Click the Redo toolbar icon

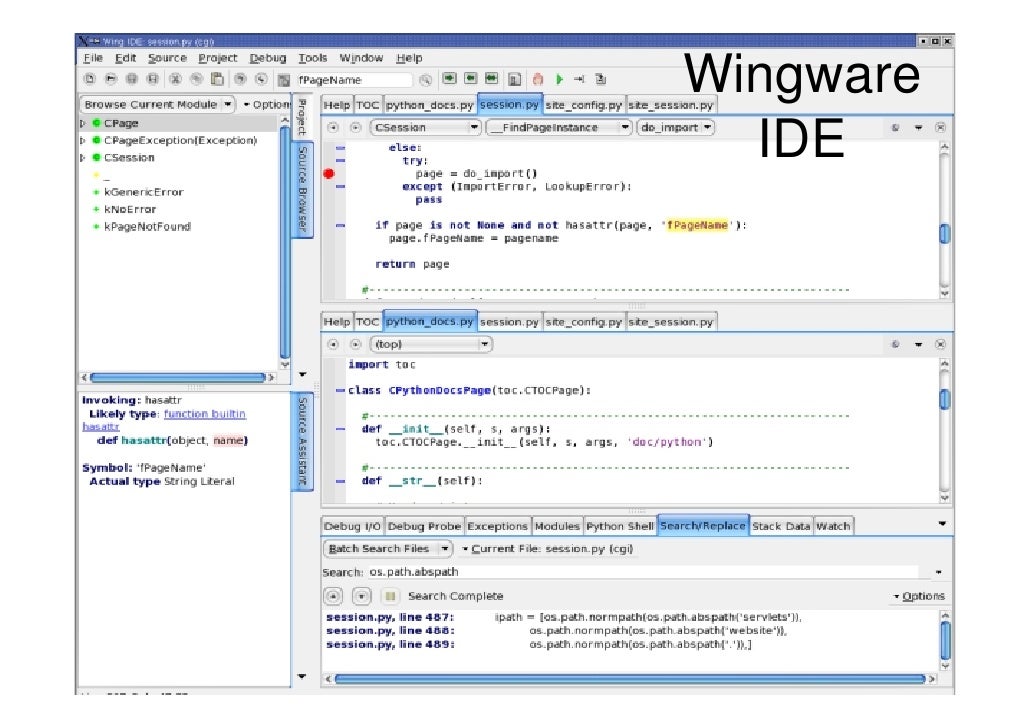[x=261, y=80]
